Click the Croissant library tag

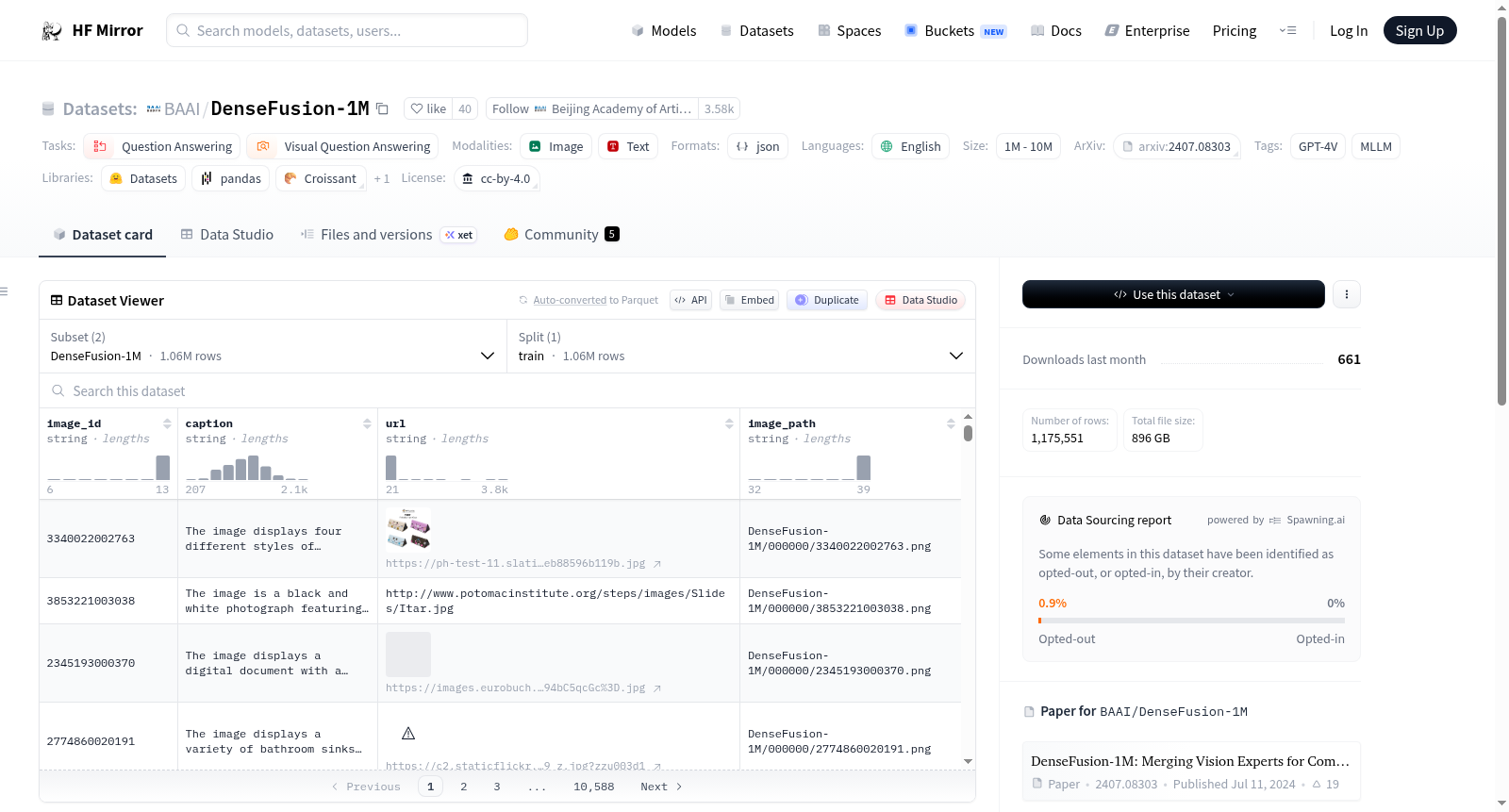point(321,178)
